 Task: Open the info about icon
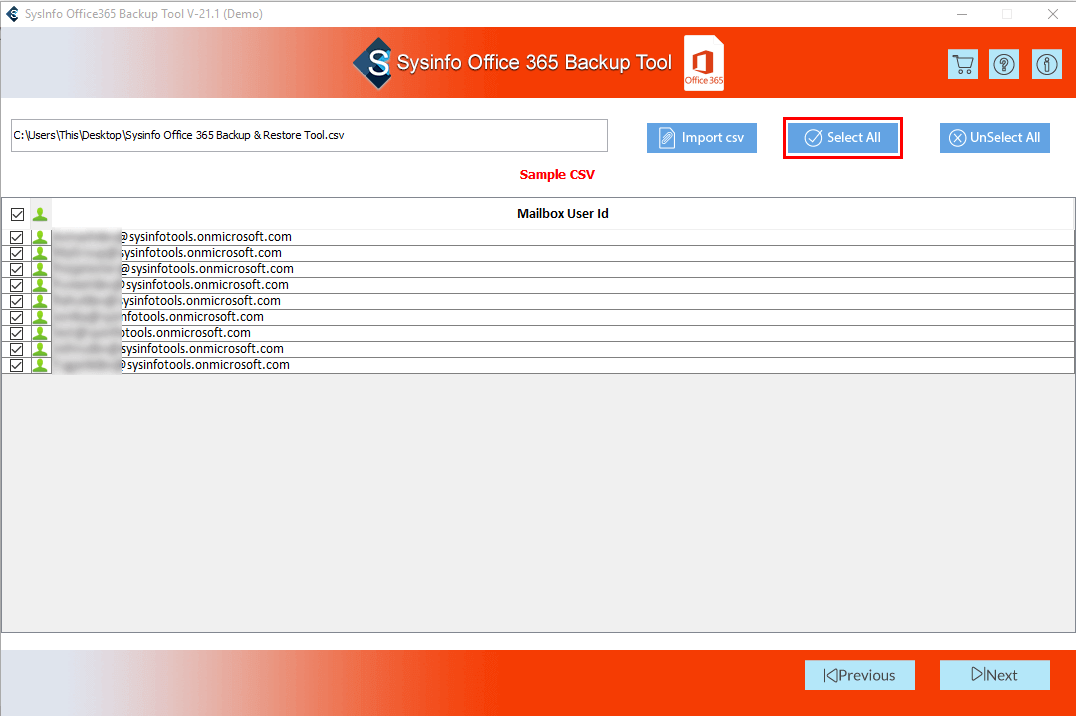1046,65
